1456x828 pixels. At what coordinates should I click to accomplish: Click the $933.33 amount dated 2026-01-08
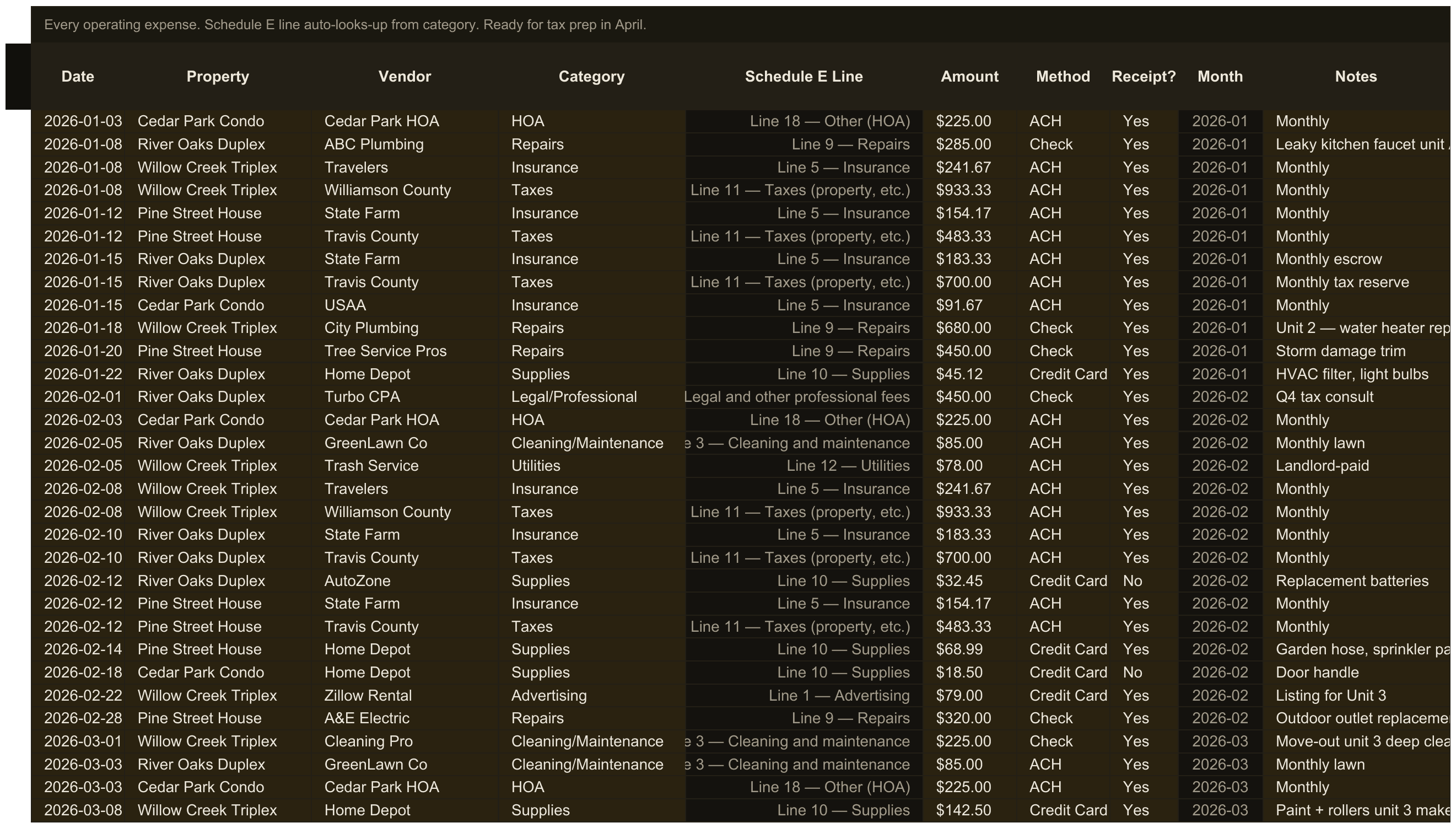point(969,190)
